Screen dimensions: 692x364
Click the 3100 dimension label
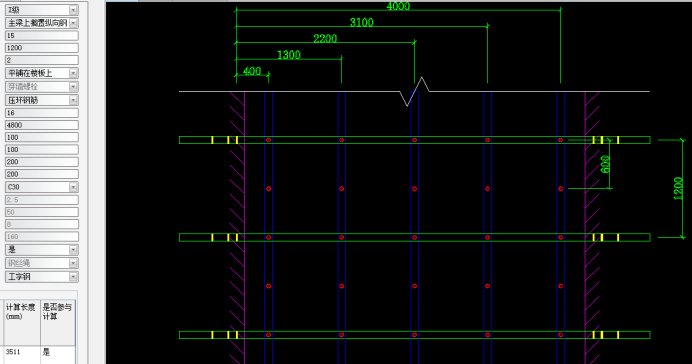[361, 23]
